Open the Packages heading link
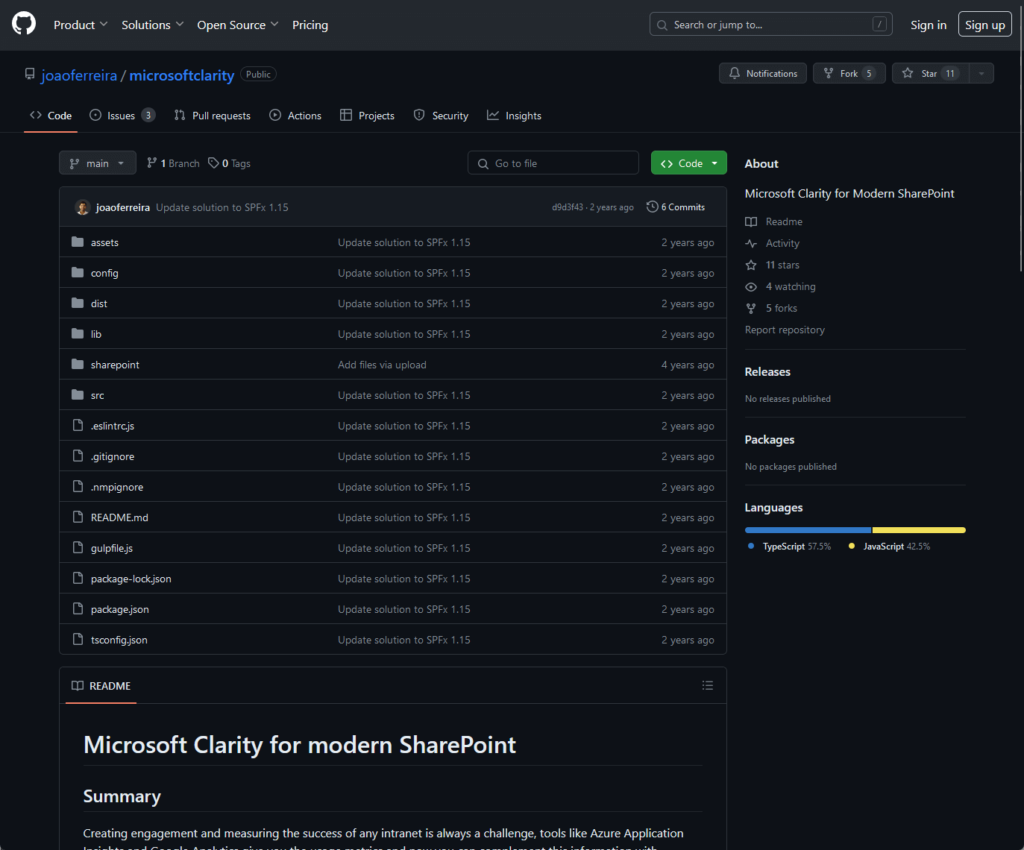The height and width of the screenshot is (850, 1024). [769, 439]
